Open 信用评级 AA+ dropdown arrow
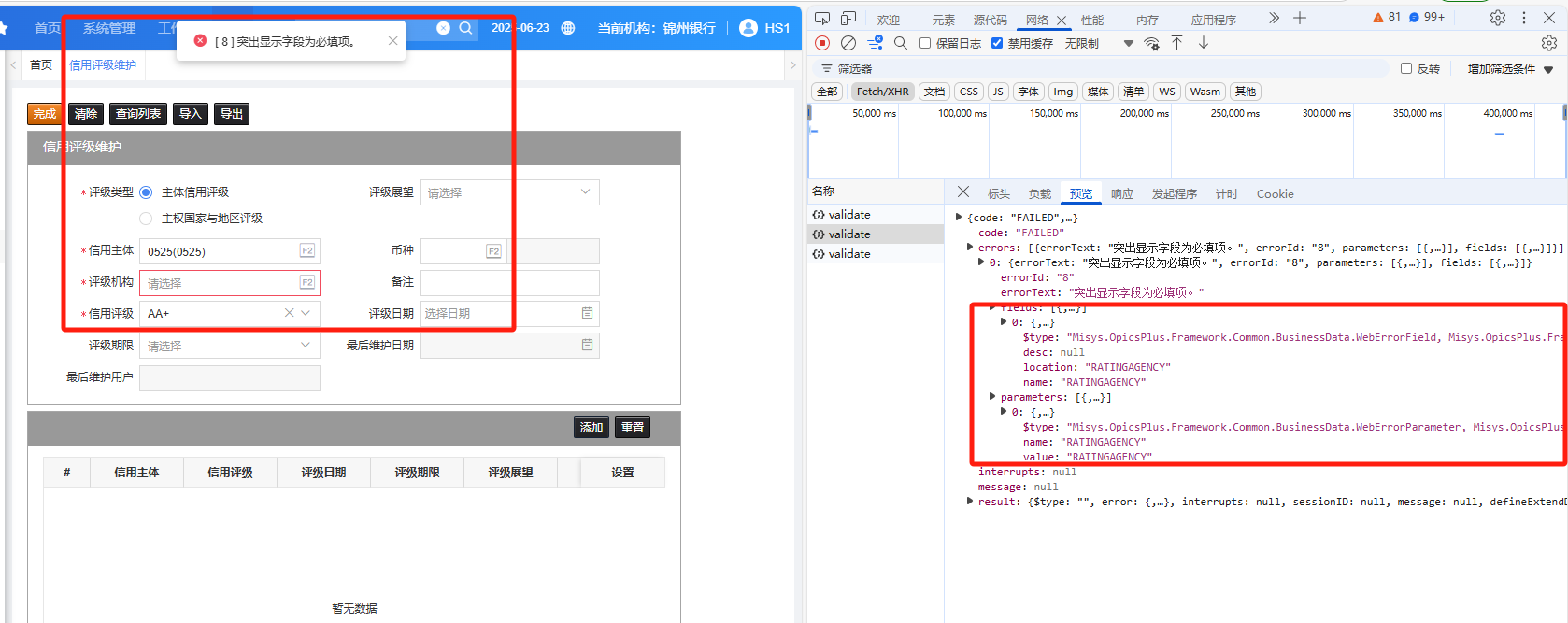 coord(306,313)
